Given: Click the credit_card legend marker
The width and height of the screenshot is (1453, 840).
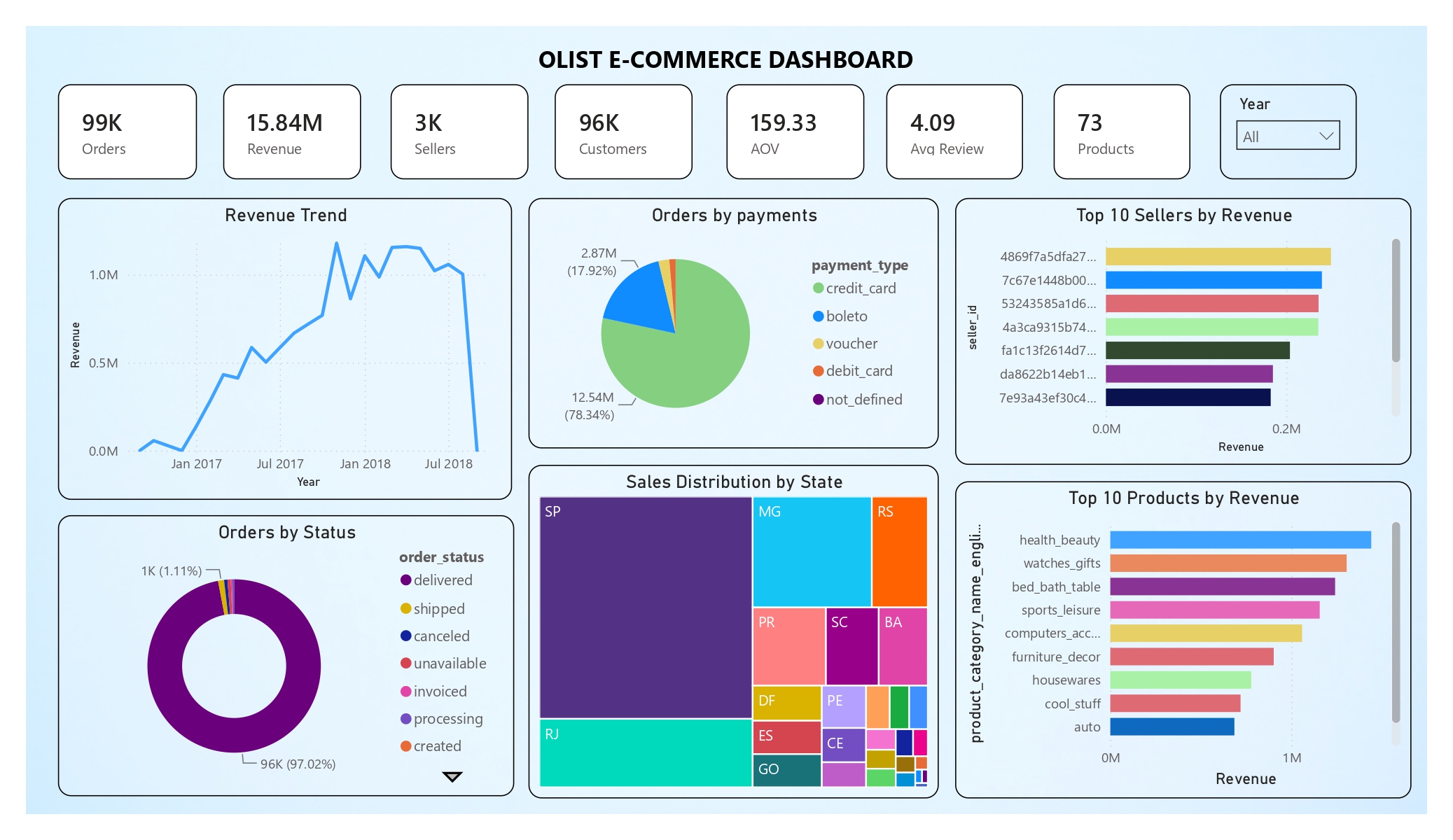Looking at the screenshot, I should [818, 288].
